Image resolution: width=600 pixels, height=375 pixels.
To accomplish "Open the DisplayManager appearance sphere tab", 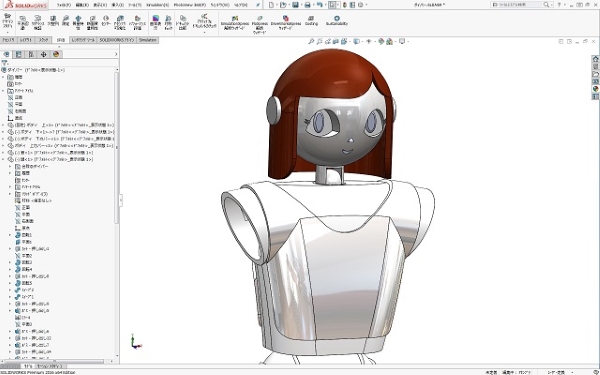I will point(56,54).
